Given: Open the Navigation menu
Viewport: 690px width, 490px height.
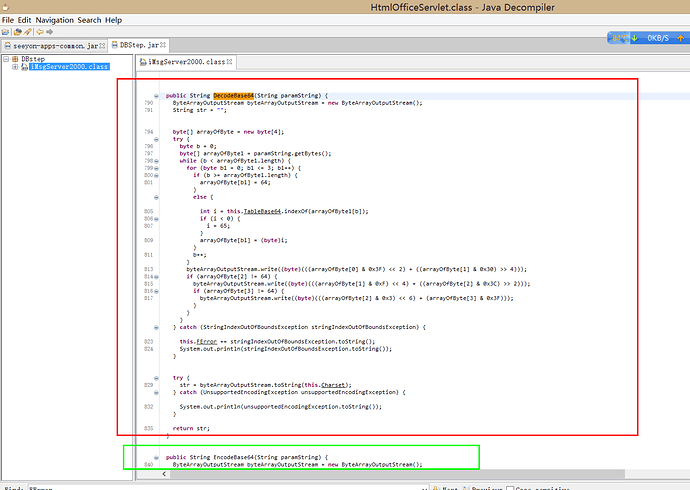Looking at the screenshot, I should (54, 20).
